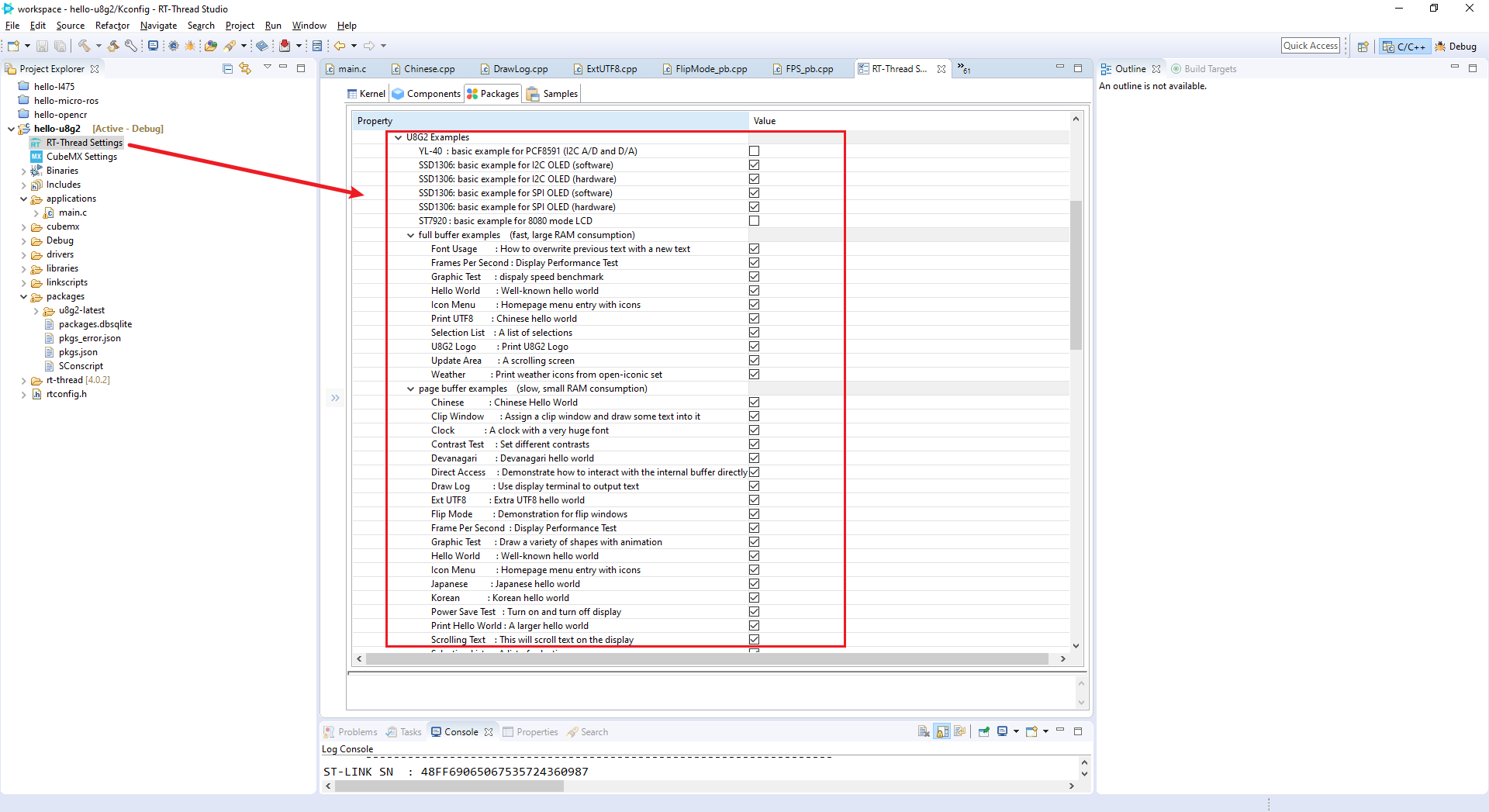
Task: Open the Chinese.cpp editor tab
Action: [423, 69]
